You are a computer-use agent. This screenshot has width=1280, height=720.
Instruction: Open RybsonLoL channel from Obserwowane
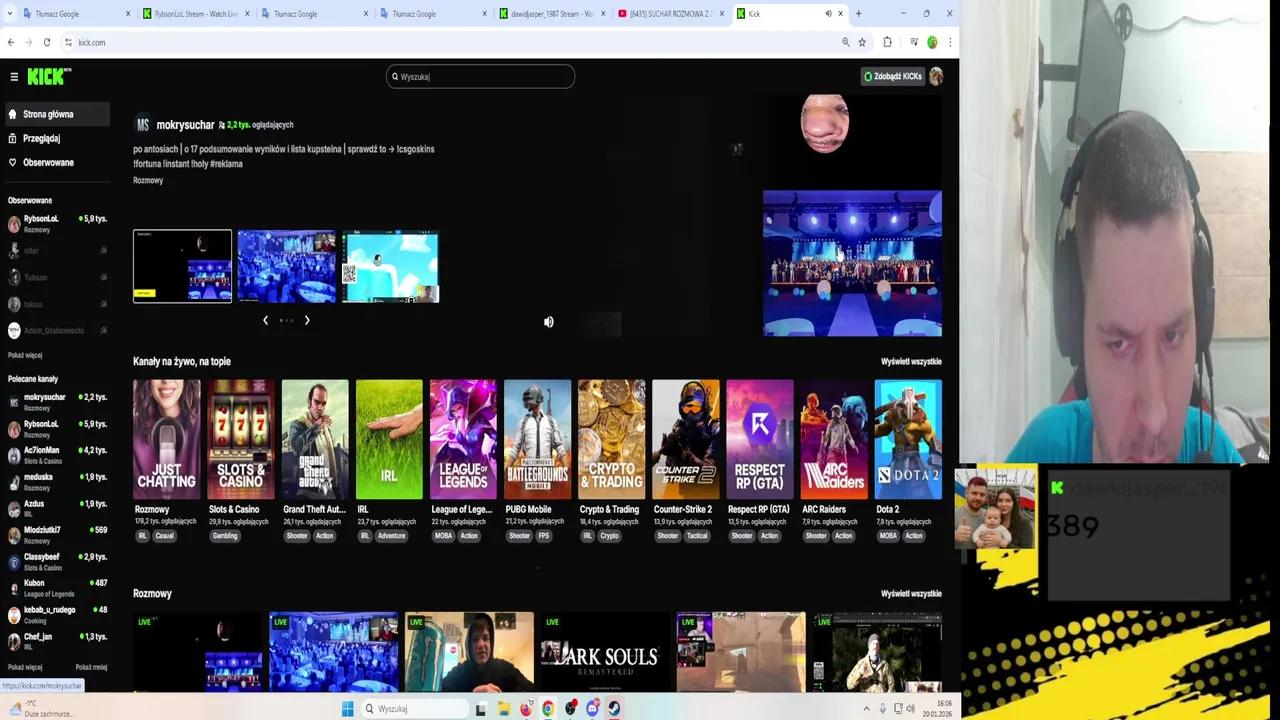click(41, 222)
